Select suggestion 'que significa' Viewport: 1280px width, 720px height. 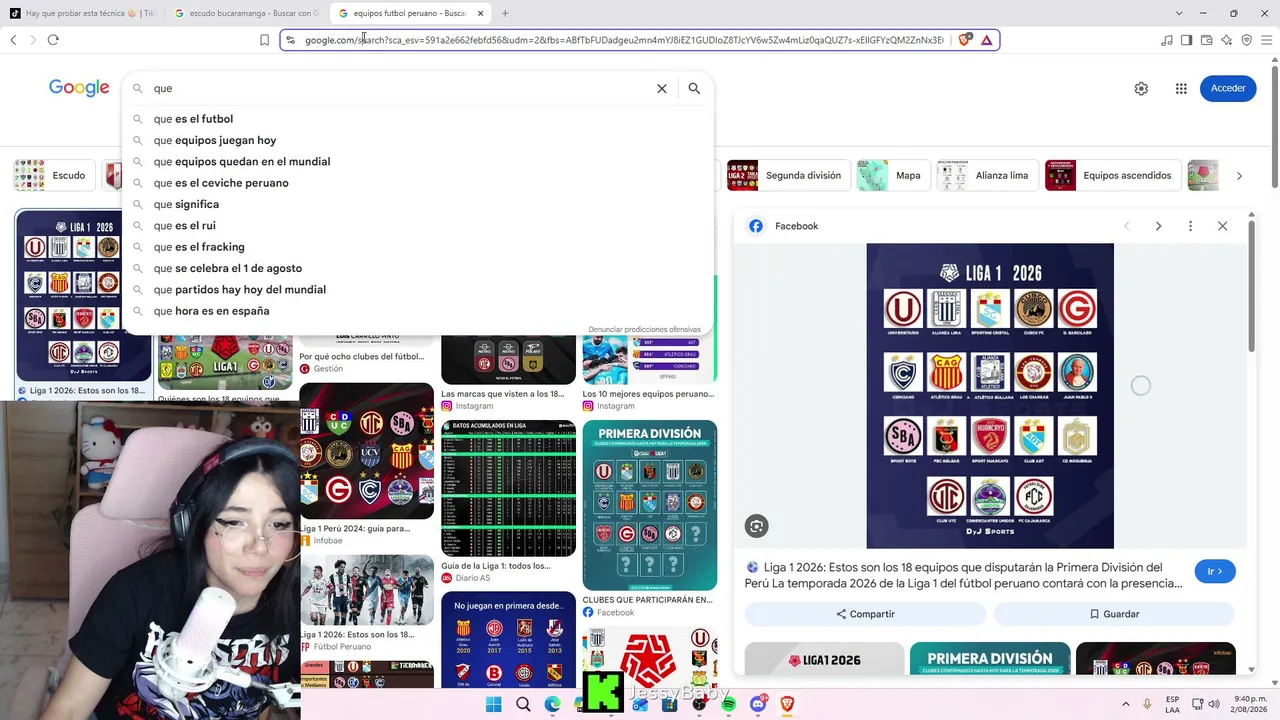(418, 204)
